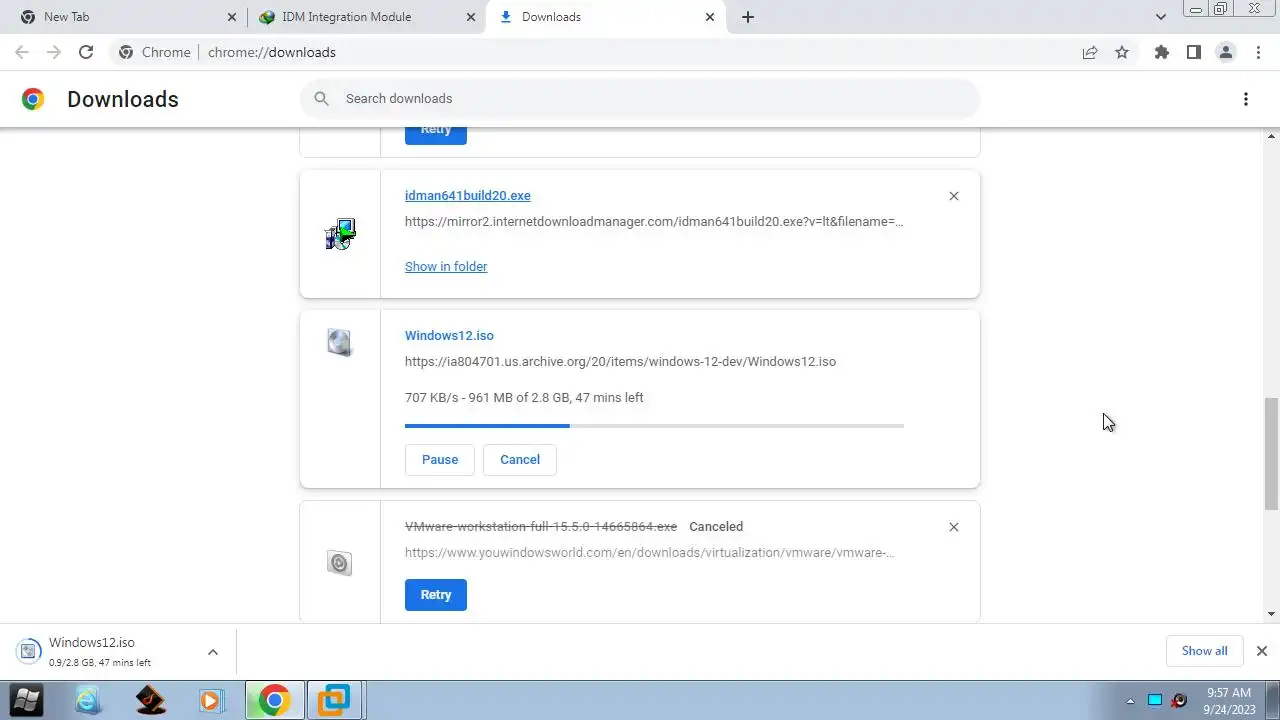Pause the Windows12.iso download
Viewport: 1280px width, 720px height.
click(x=440, y=460)
